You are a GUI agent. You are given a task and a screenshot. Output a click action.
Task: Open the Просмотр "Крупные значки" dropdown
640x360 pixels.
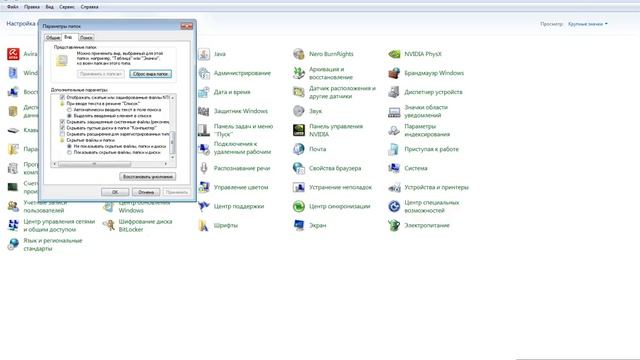[x=588, y=24]
